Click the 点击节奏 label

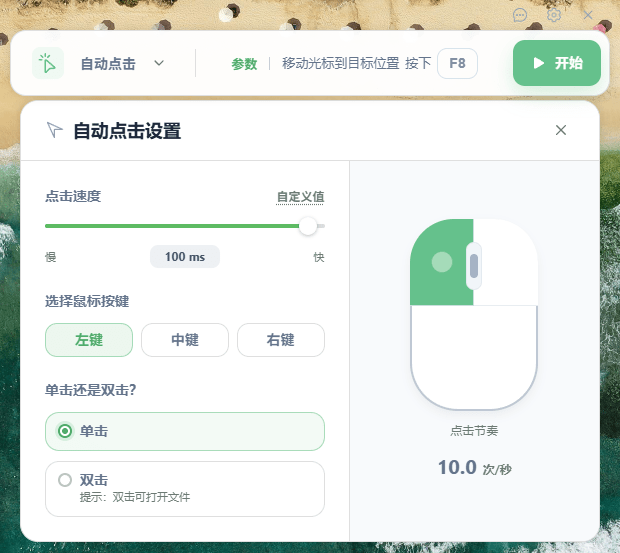[x=474, y=431]
